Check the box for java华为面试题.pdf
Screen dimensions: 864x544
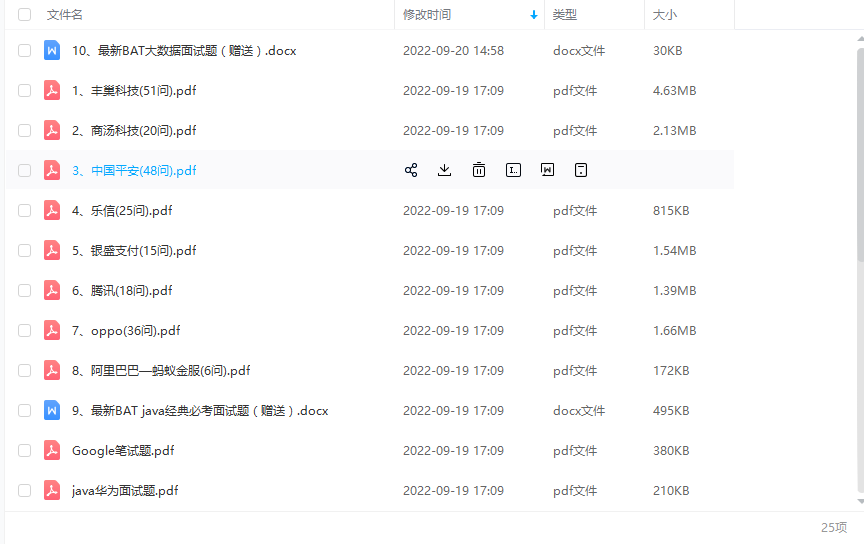(24, 491)
